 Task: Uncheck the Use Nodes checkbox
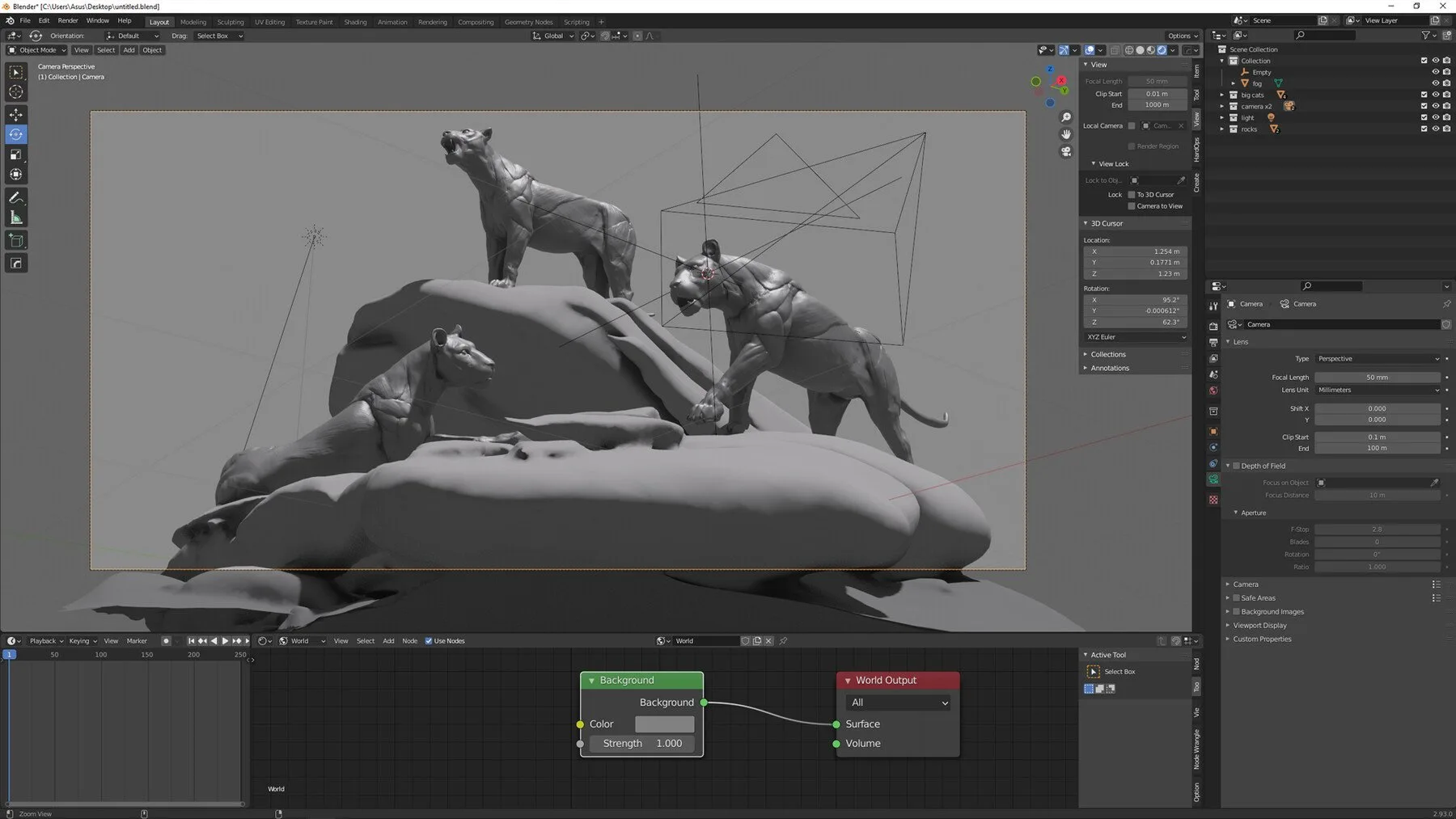pyautogui.click(x=429, y=641)
